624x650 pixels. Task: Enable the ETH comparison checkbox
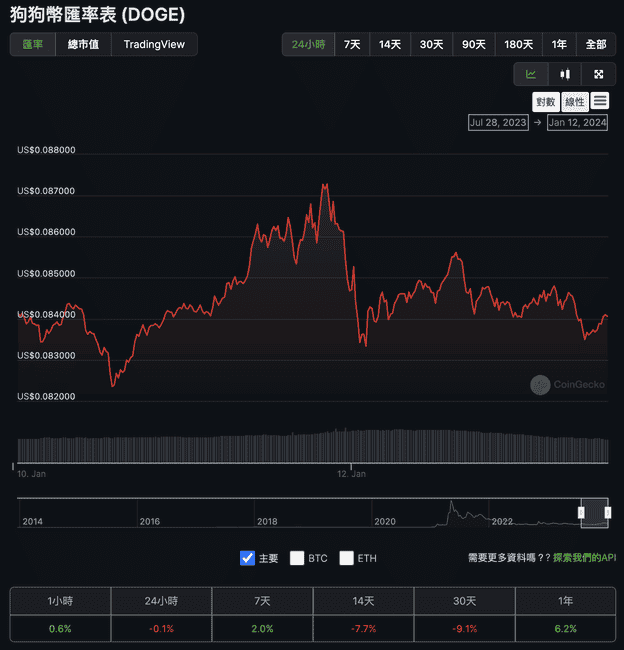pos(347,558)
